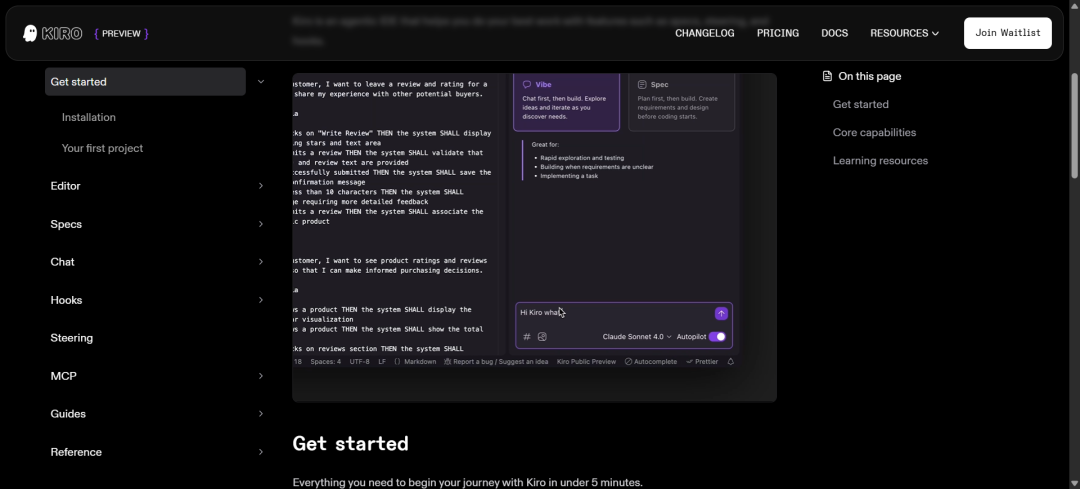This screenshot has width=1080, height=489.
Task: Click Report a bug / Suggest an idea
Action: (496, 362)
